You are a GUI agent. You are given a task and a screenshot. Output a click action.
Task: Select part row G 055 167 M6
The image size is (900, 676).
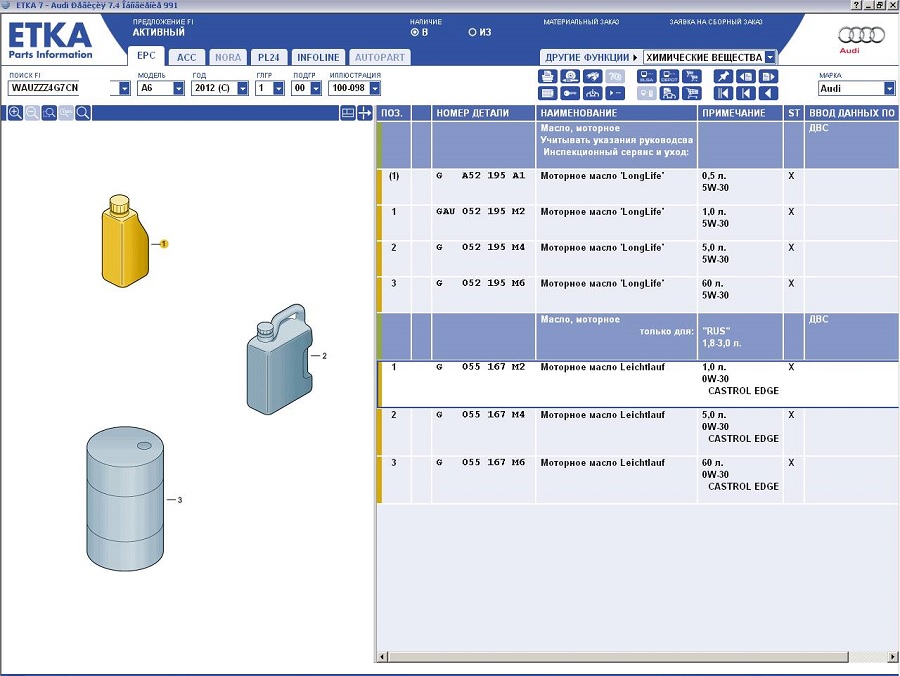click(637, 480)
